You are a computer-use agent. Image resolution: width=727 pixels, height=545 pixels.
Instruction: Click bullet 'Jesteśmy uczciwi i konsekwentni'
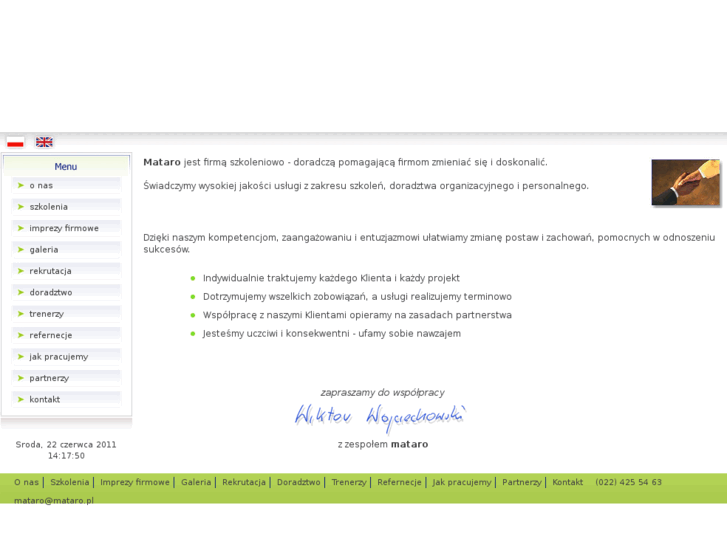pos(332,333)
